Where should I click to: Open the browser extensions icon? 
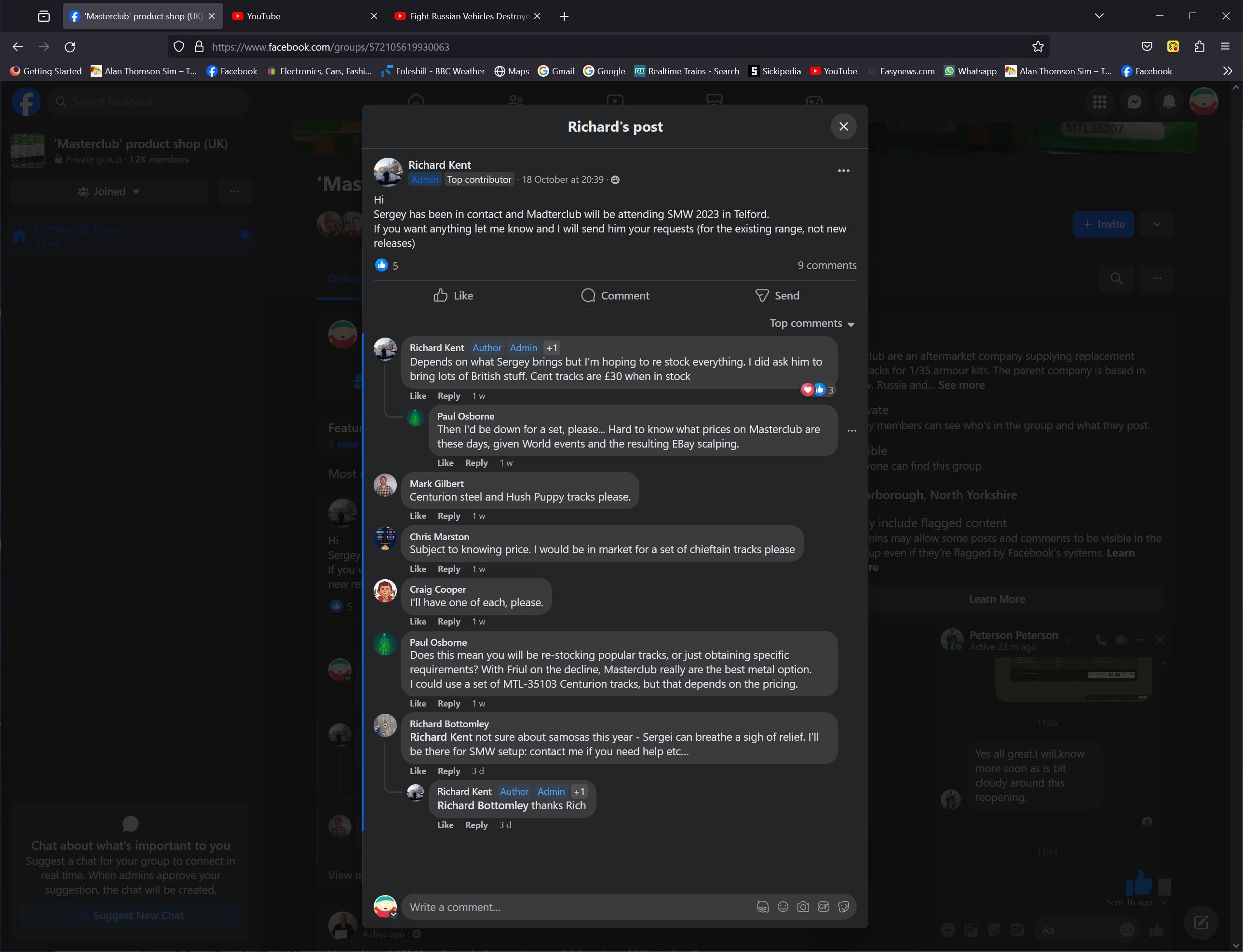1199,46
